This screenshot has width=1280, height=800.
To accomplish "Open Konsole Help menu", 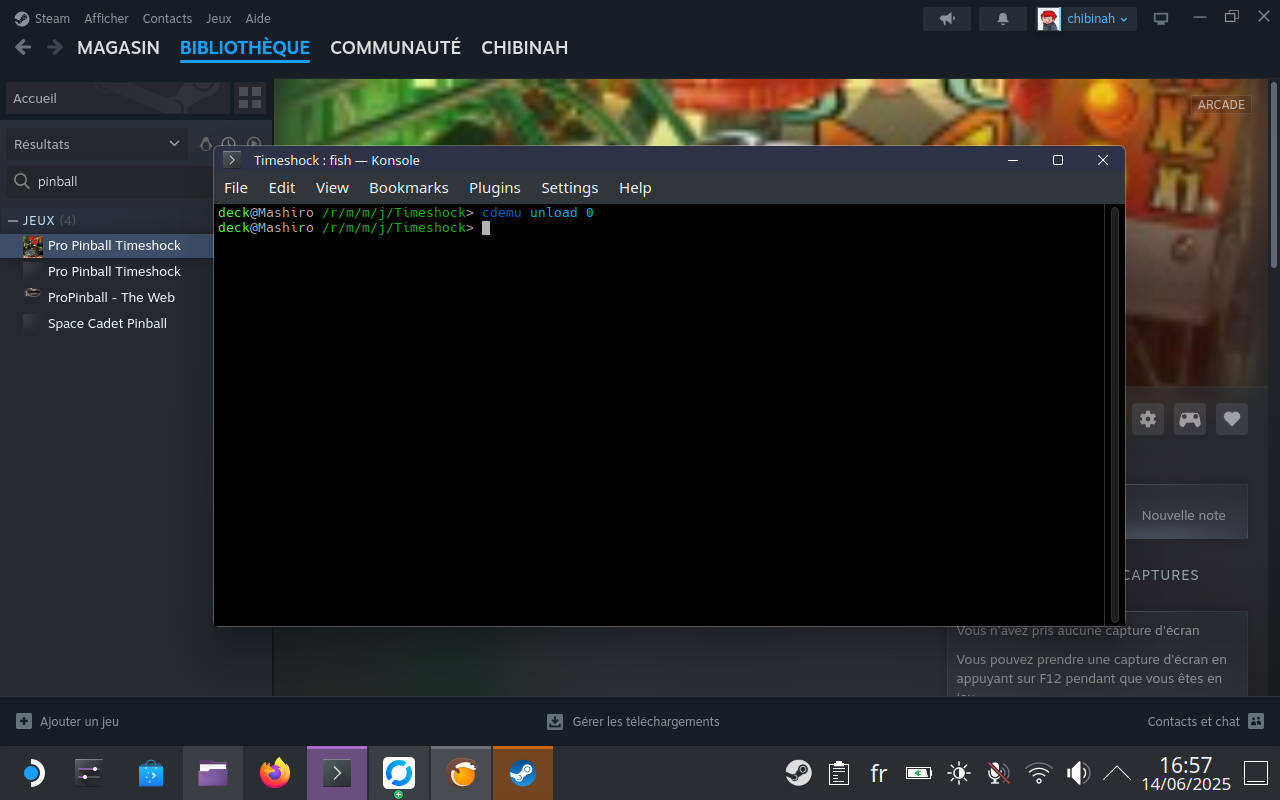I will click(x=635, y=187).
